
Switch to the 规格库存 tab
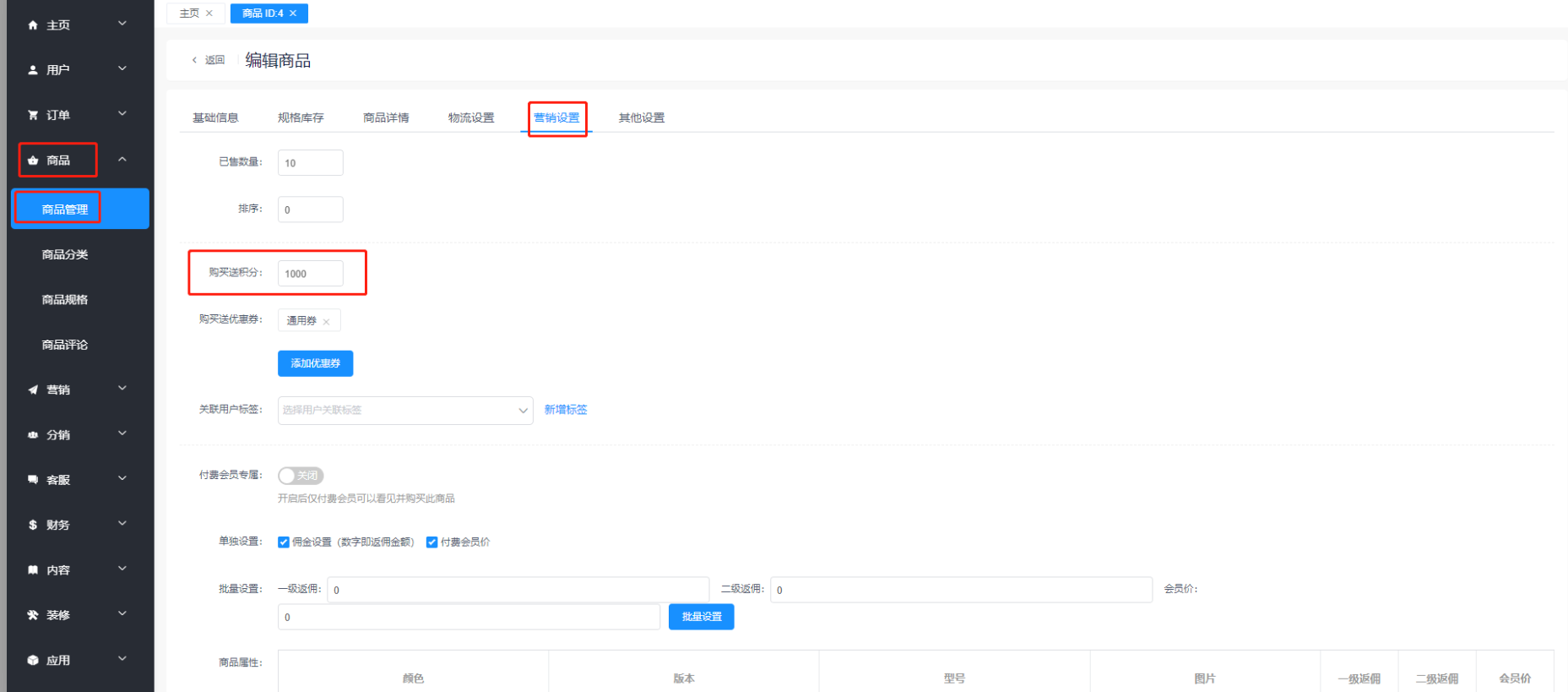(x=301, y=117)
